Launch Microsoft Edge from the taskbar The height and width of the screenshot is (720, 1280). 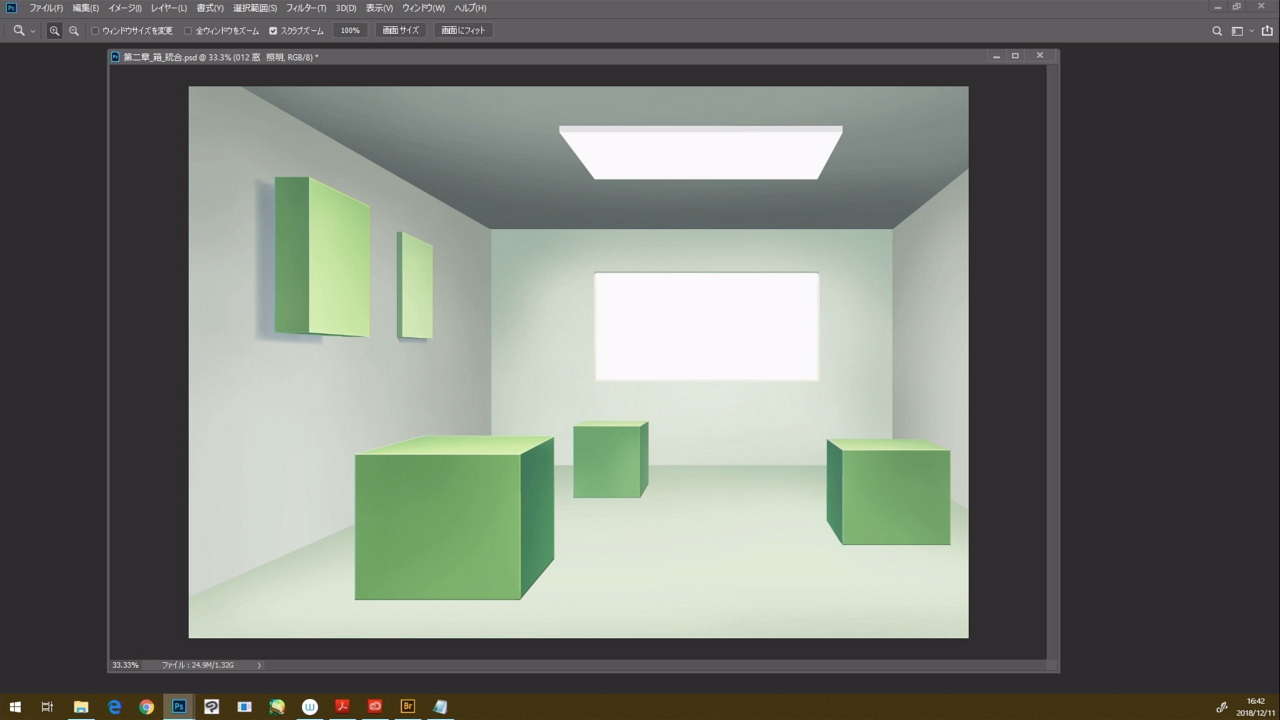114,707
